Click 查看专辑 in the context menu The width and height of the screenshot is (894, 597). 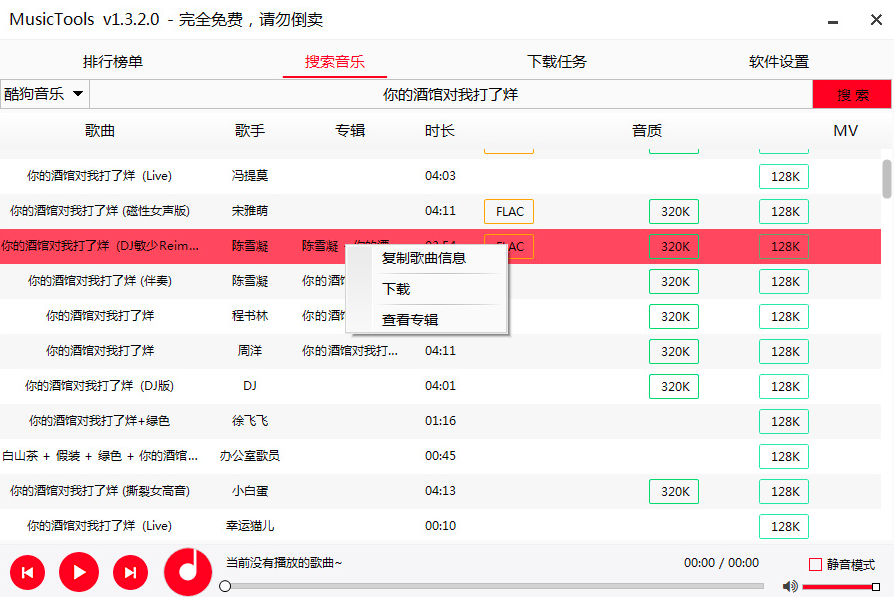pyautogui.click(x=410, y=320)
